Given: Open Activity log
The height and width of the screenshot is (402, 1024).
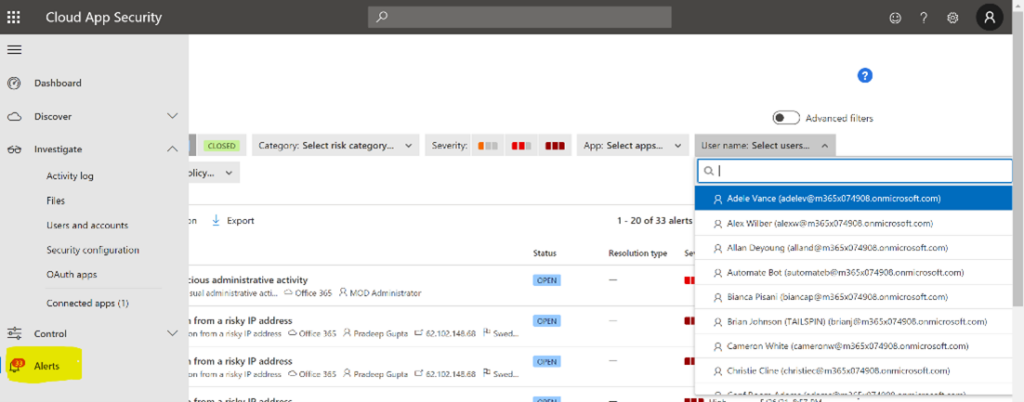Looking at the screenshot, I should 70,176.
